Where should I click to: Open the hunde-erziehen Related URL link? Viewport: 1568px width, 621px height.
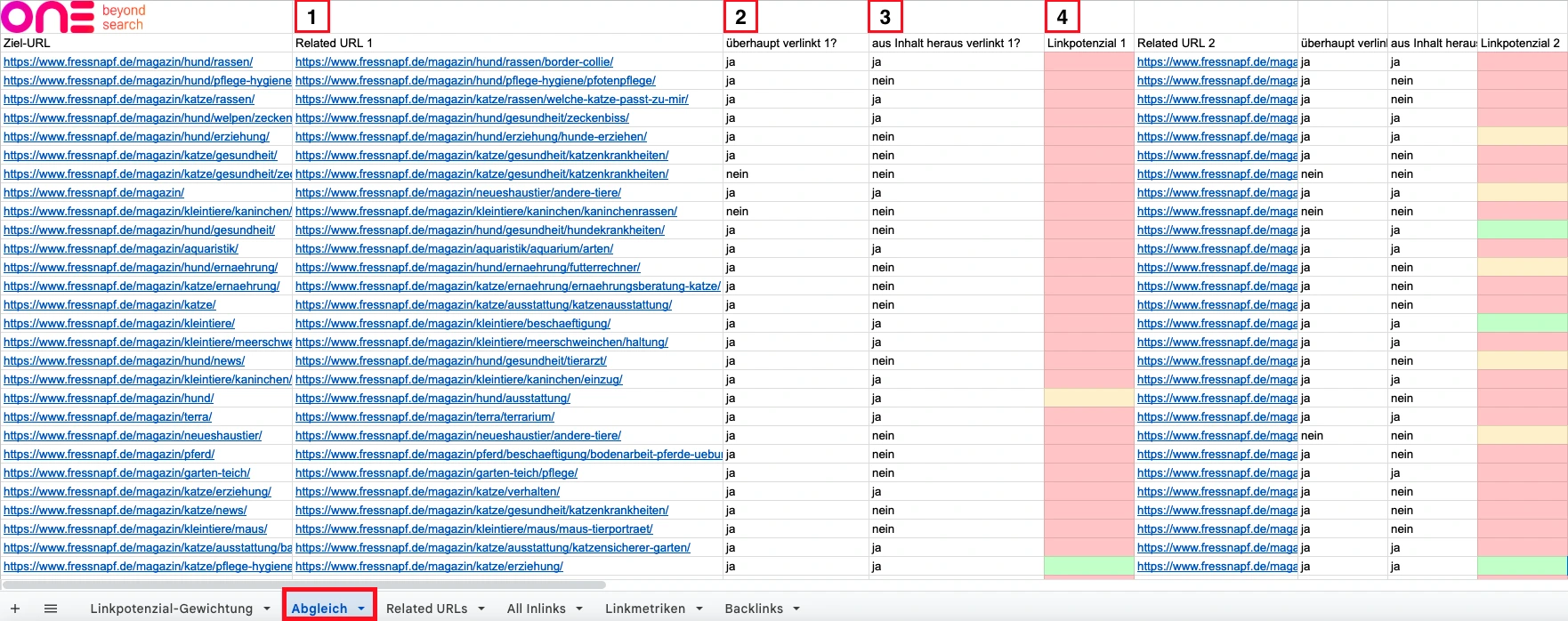(x=471, y=137)
